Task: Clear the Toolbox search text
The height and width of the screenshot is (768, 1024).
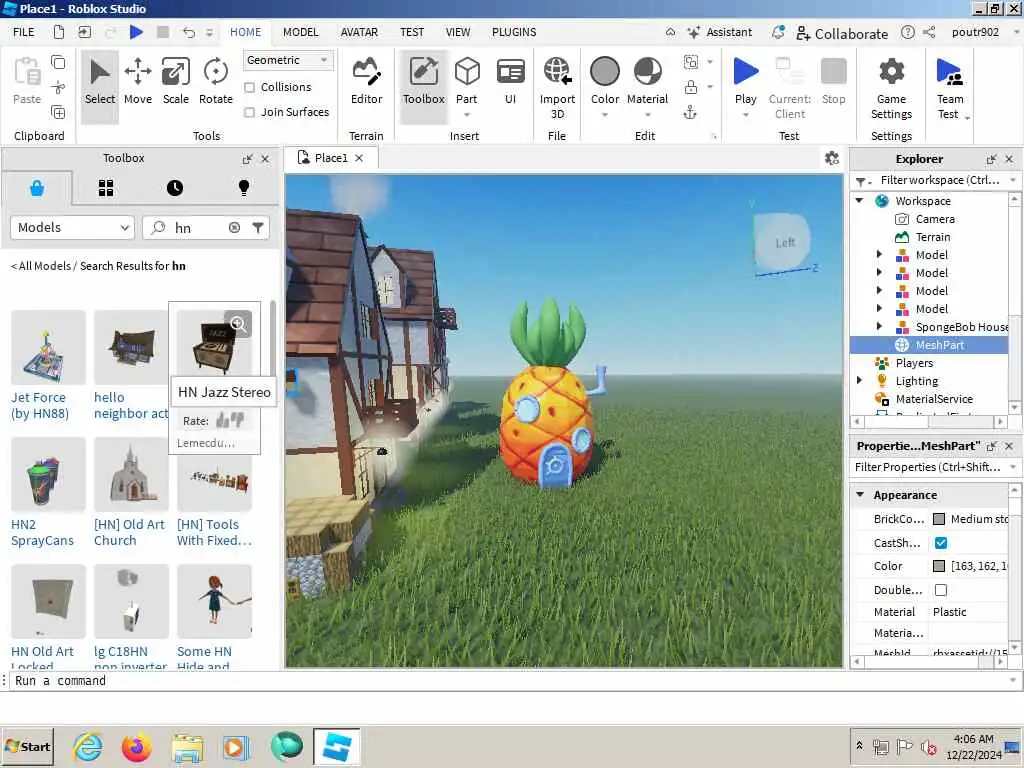Action: coord(234,227)
